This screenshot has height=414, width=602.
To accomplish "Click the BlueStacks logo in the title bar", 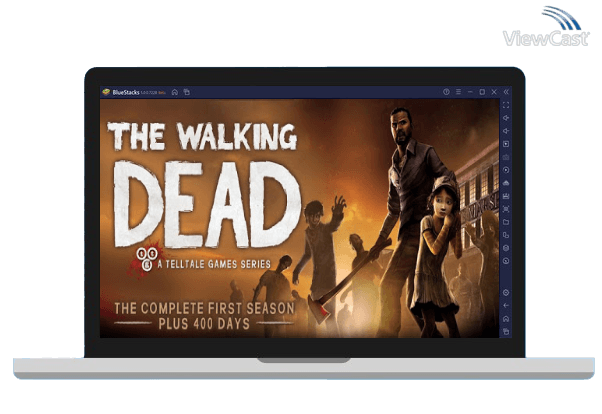I will (x=106, y=92).
